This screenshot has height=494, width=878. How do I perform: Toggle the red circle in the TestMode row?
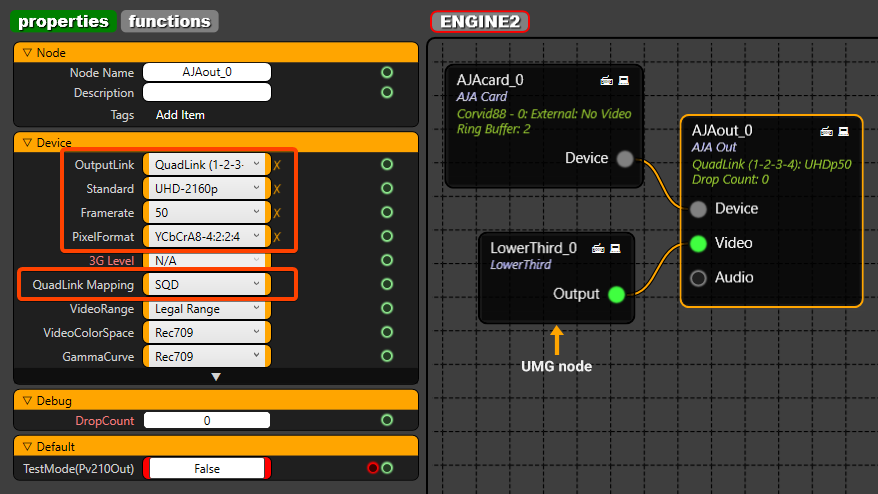pos(373,468)
